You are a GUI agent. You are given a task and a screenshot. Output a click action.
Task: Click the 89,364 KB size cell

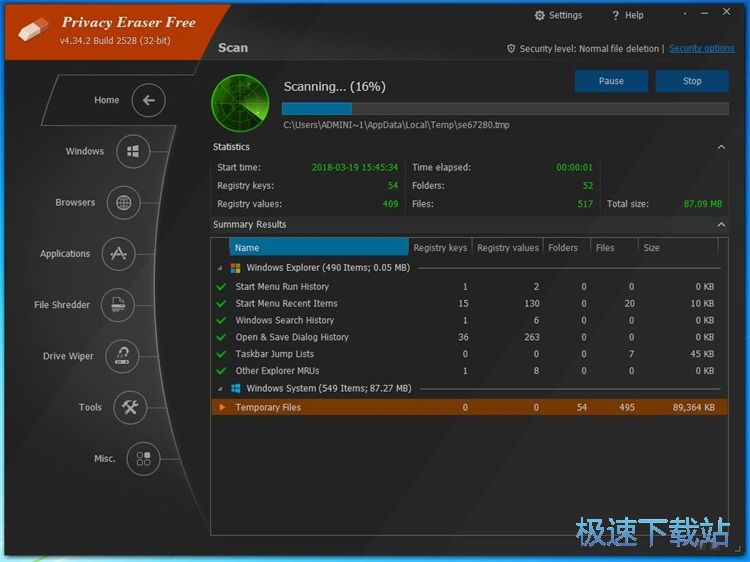694,408
